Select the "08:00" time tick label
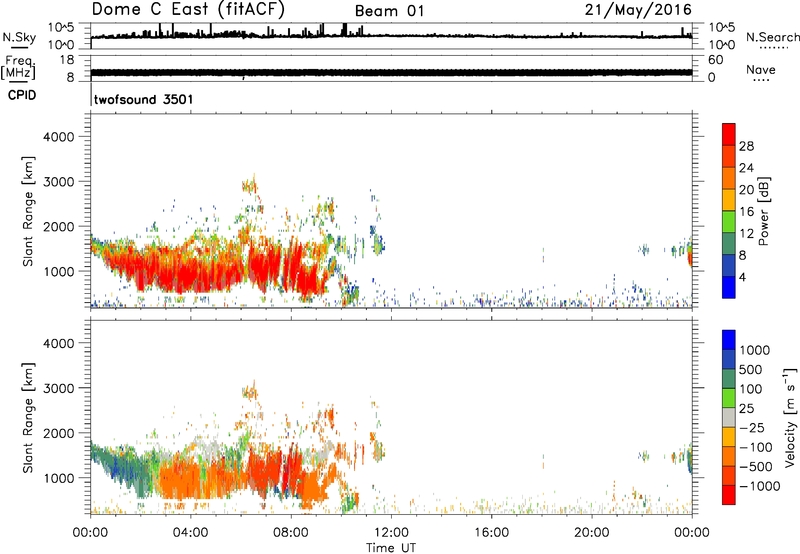The height and width of the screenshot is (554, 800). click(x=291, y=533)
